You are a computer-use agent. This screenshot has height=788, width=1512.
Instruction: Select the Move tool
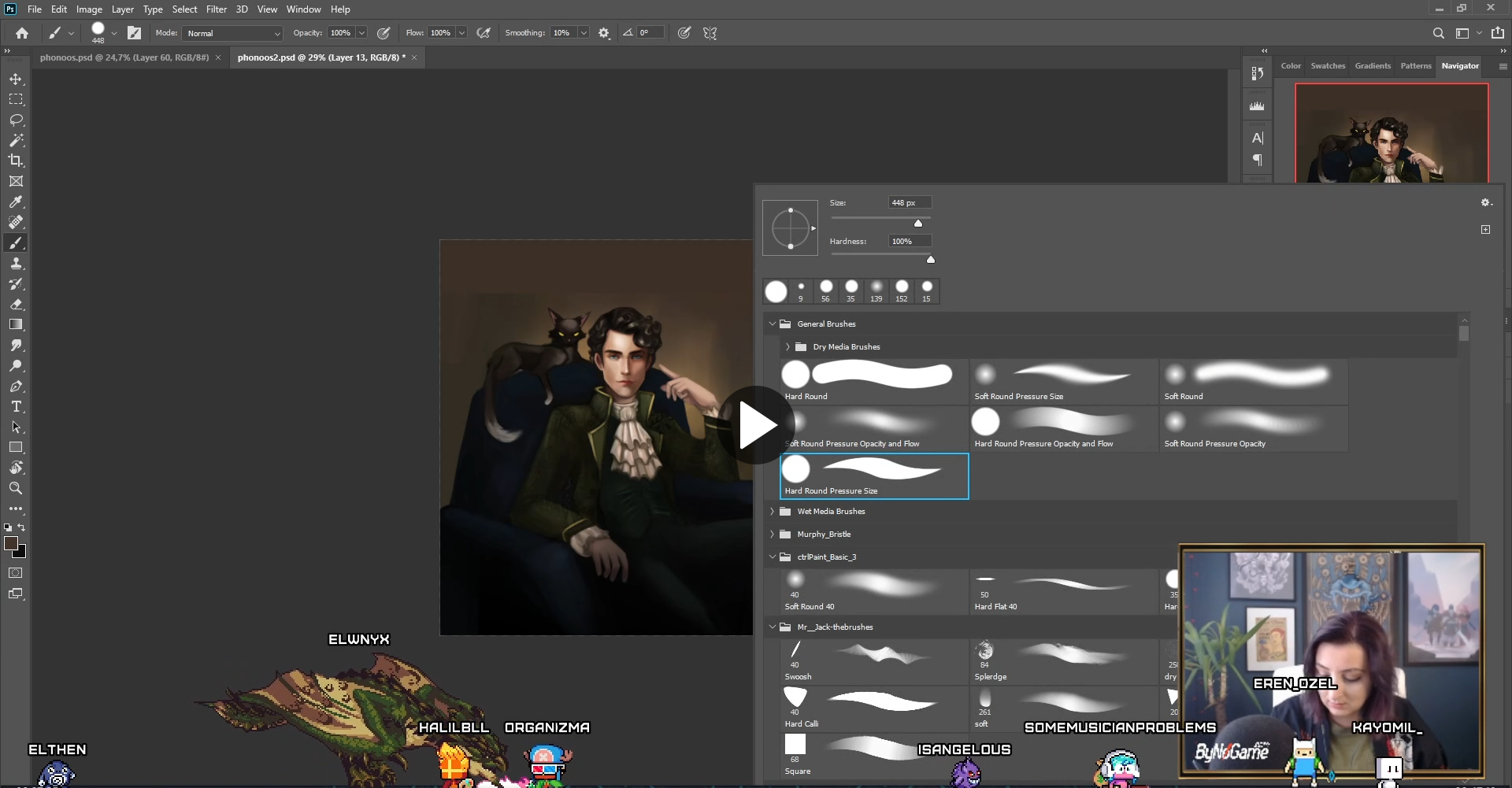click(x=16, y=80)
